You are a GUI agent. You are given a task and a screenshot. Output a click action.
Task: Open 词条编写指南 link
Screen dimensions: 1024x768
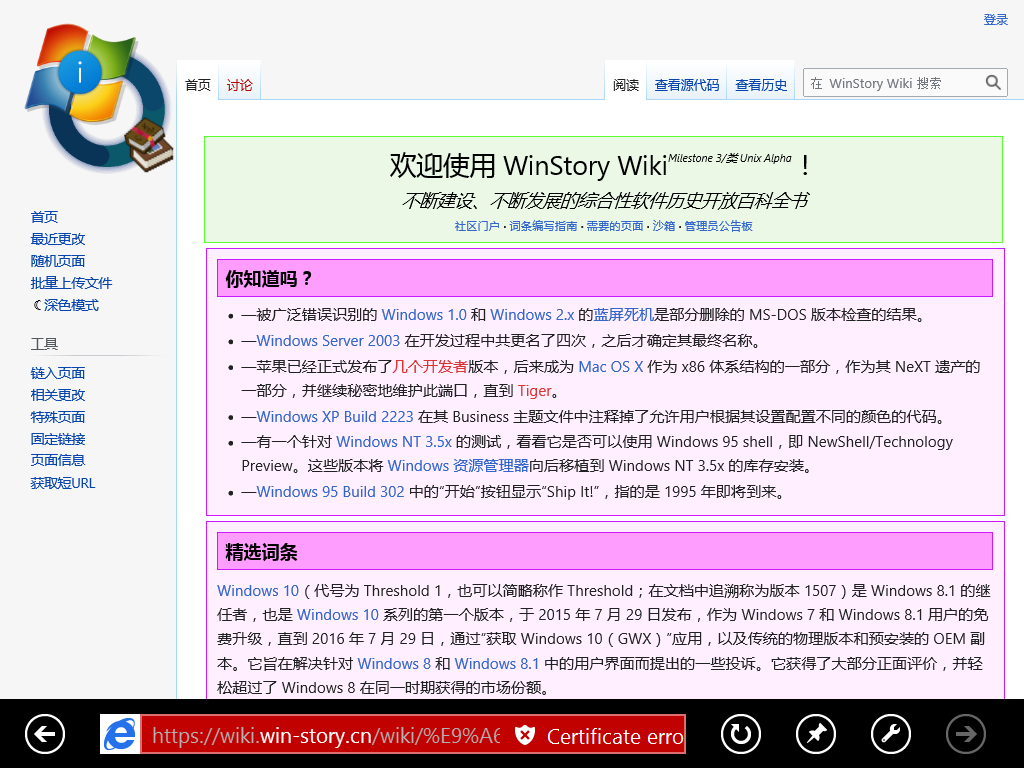(x=543, y=226)
